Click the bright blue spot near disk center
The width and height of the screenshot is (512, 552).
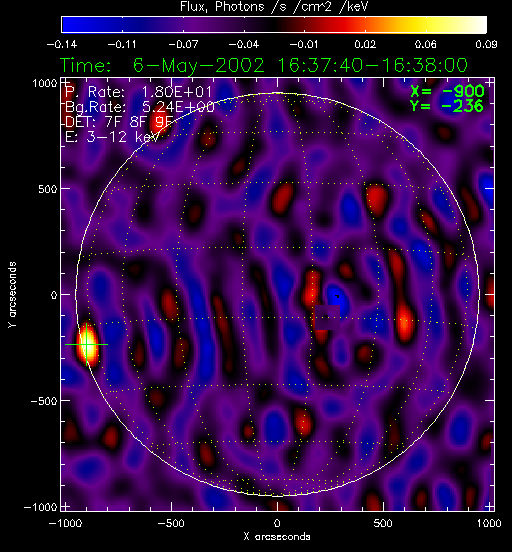point(337,300)
